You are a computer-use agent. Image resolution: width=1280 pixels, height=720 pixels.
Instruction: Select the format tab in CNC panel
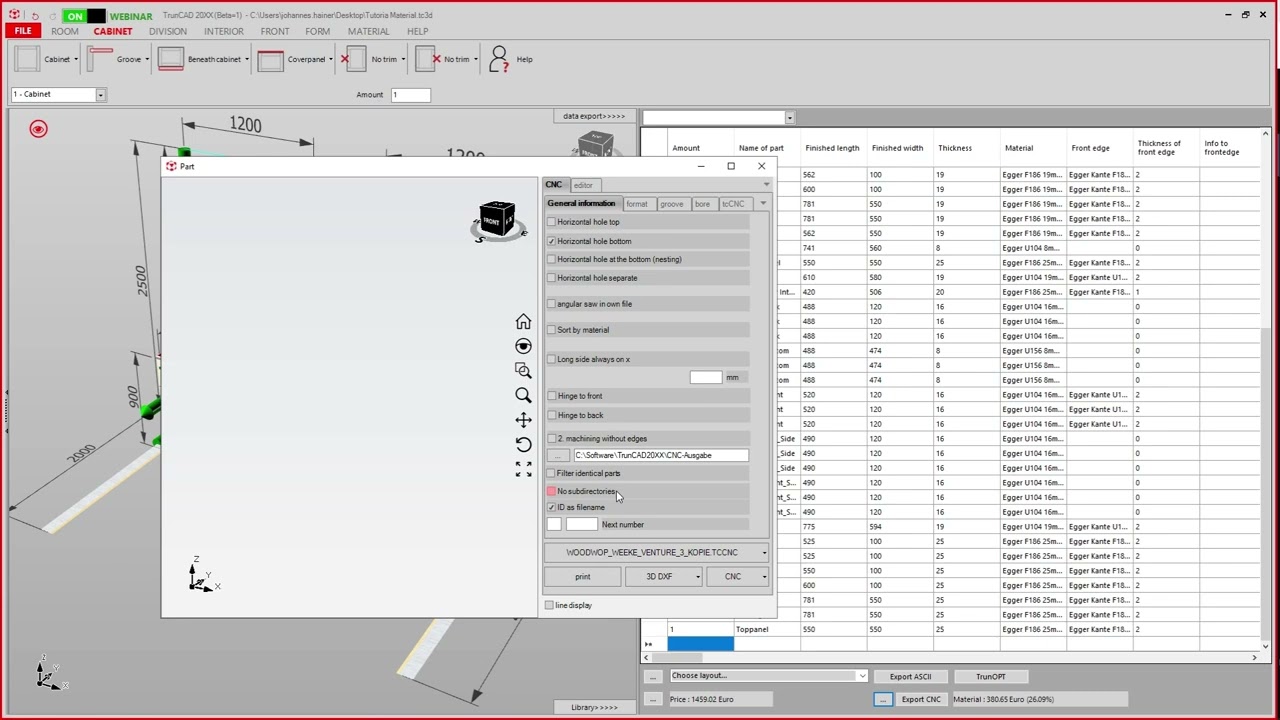(x=637, y=204)
